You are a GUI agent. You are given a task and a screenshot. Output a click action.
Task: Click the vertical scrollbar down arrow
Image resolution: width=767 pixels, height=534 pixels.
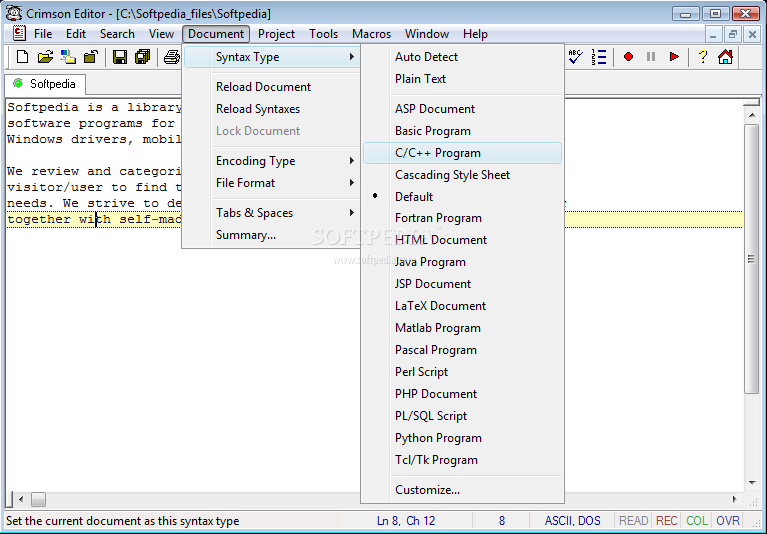(751, 483)
